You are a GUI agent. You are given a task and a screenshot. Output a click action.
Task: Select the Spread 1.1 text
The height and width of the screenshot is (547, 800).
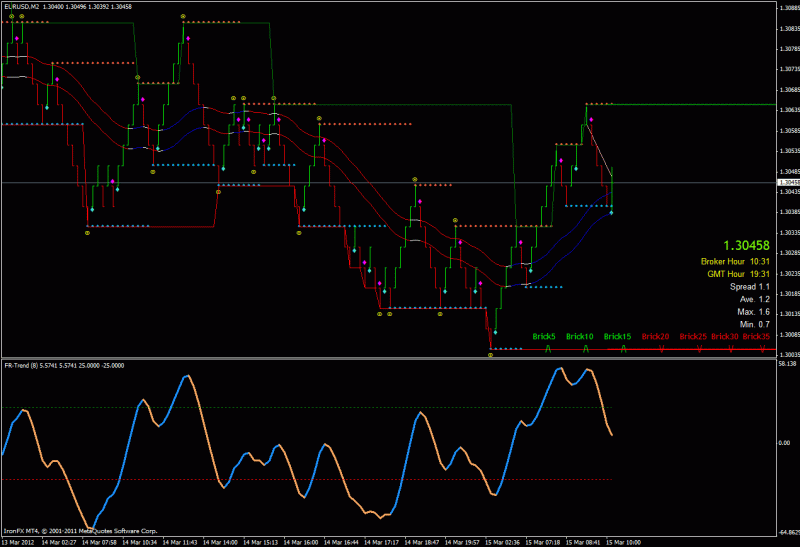pos(749,287)
